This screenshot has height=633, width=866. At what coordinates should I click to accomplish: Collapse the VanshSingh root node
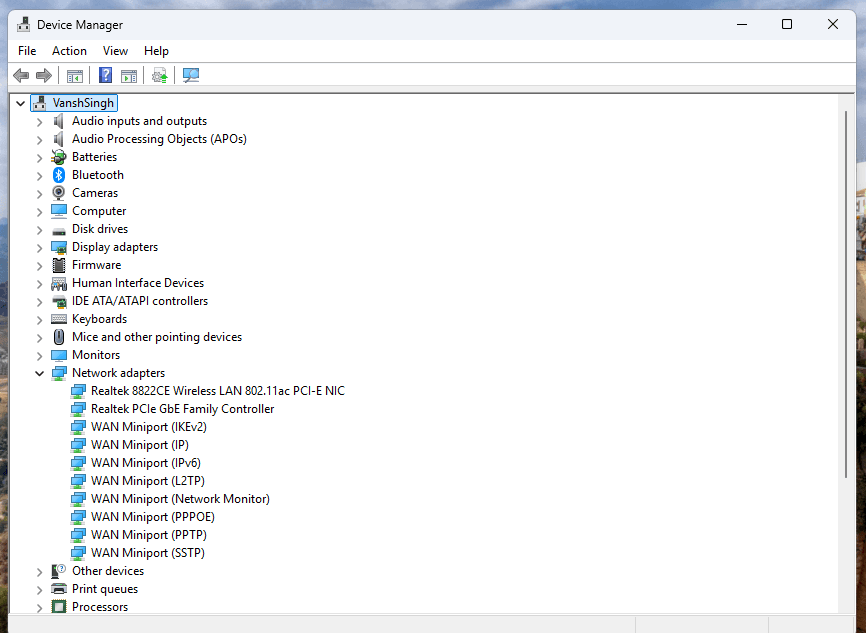[x=20, y=103]
